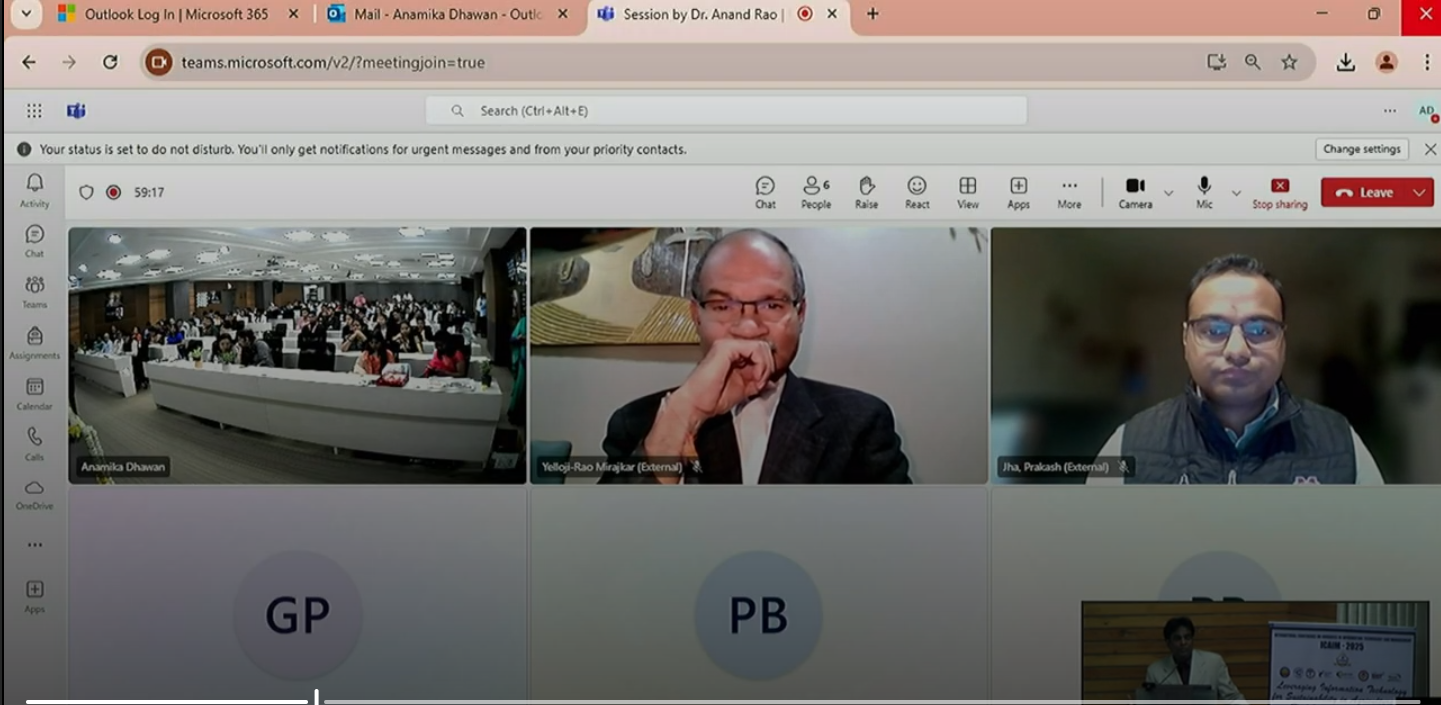Stop sharing the screen
Screen dimensions: 1441x705
pos(1279,192)
